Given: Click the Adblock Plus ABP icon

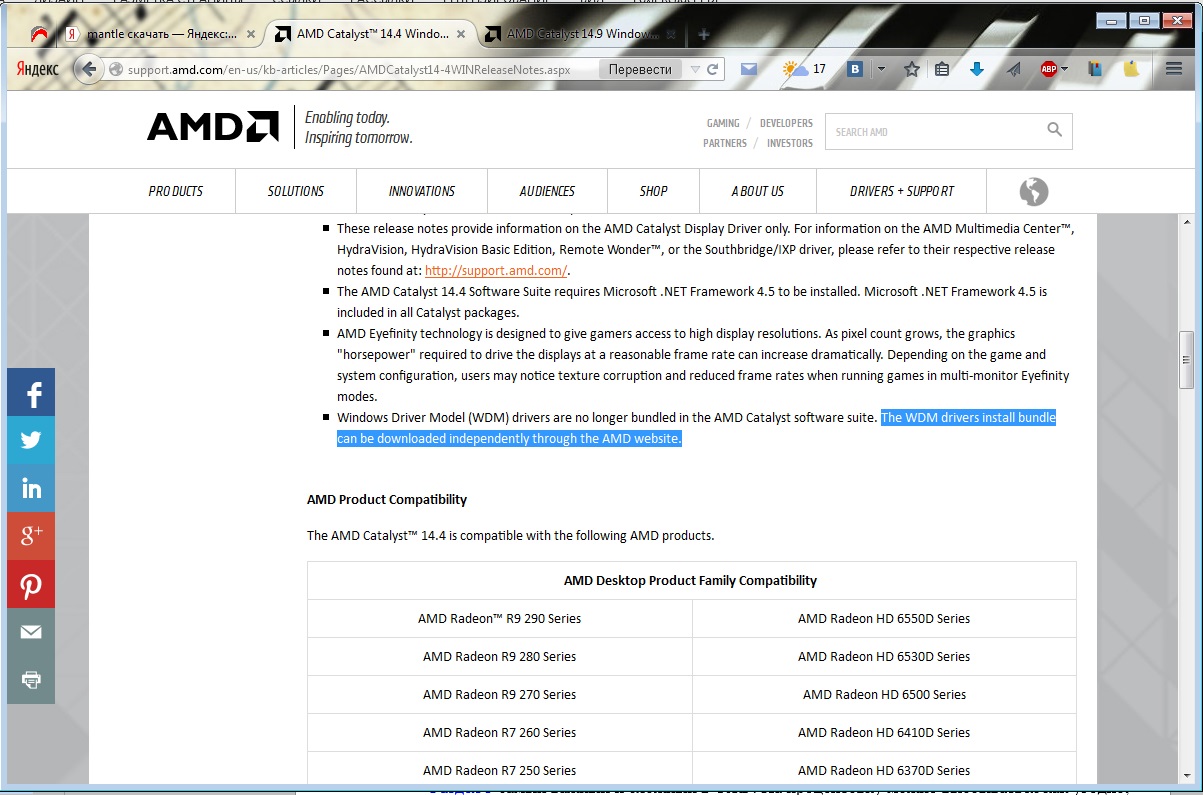Looking at the screenshot, I should tap(1048, 69).
